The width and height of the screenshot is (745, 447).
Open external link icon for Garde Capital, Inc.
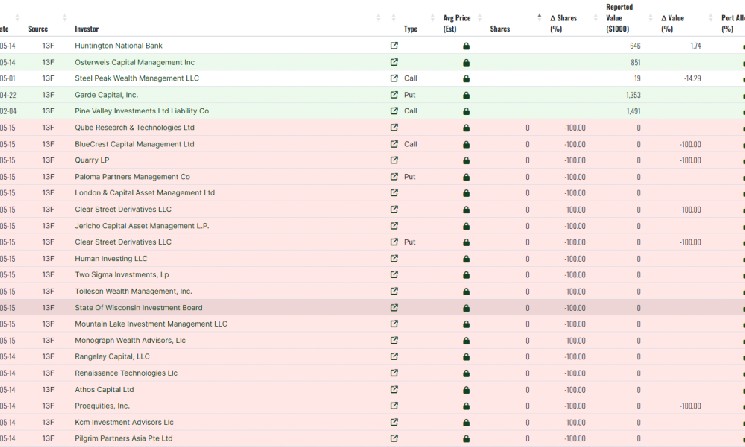pos(394,95)
